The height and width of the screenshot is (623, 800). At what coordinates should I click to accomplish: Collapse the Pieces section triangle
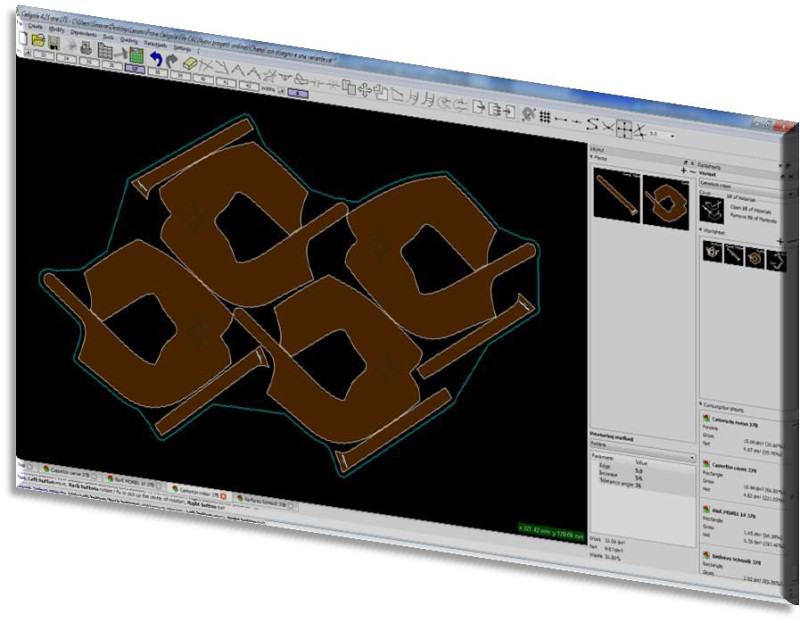tap(591, 157)
